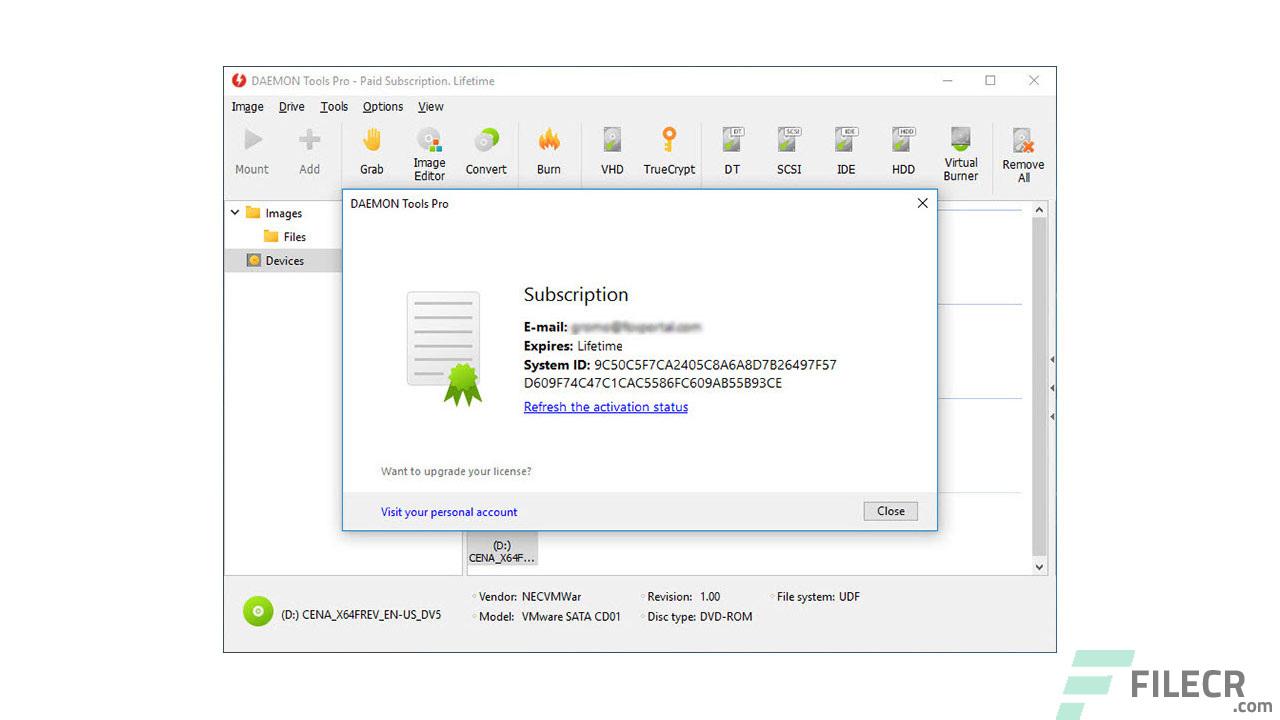The height and width of the screenshot is (720, 1280).
Task: Click the 'Expires: Lifetime' text
Action: click(573, 346)
